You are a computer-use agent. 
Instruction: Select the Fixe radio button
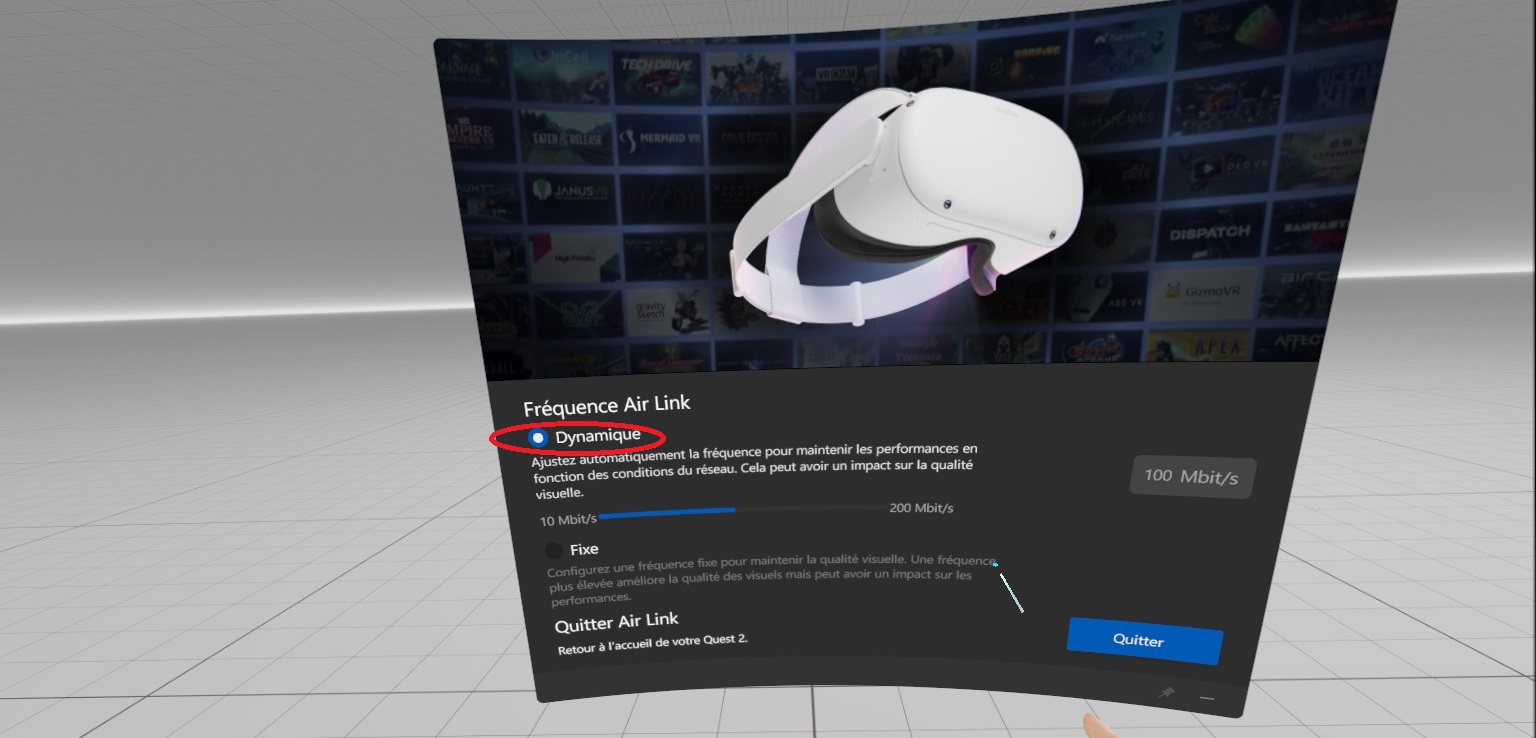click(554, 550)
